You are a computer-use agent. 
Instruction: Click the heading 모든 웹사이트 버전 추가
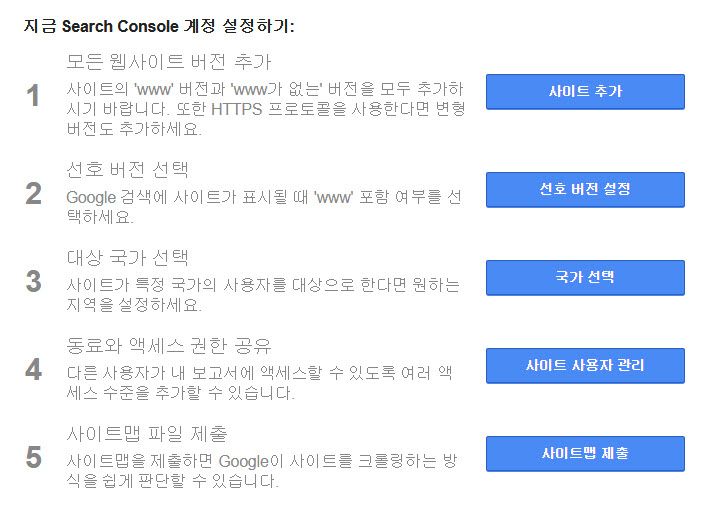(169, 61)
